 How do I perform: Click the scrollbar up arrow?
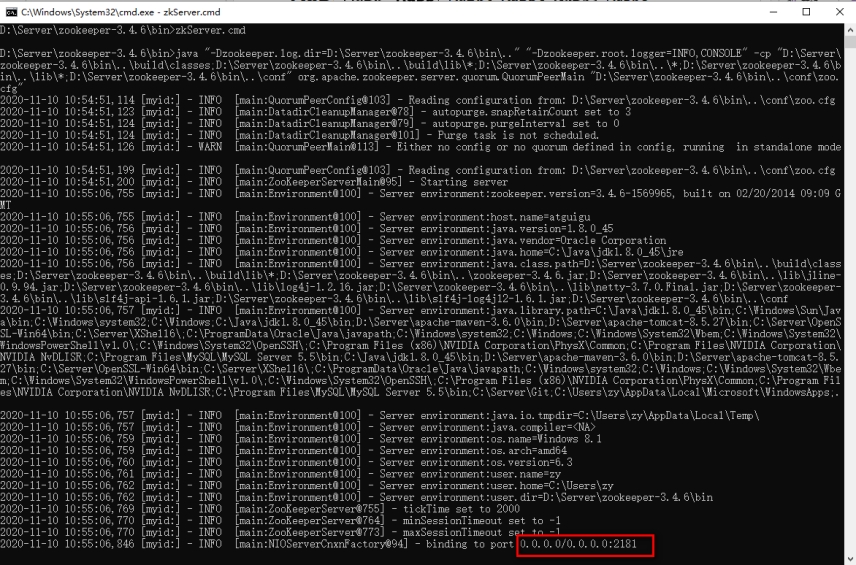849,30
